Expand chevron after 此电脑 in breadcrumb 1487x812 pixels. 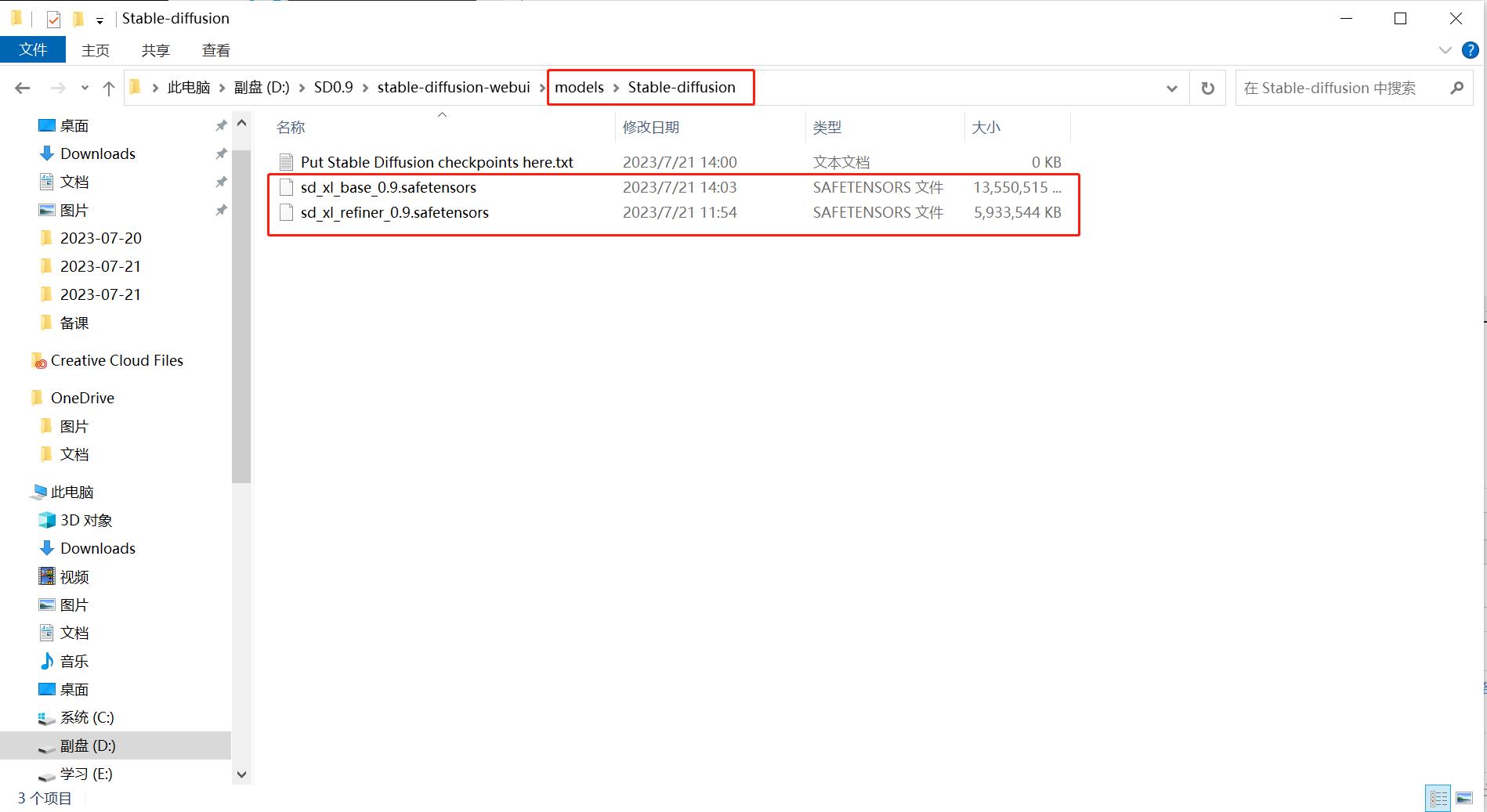click(223, 88)
